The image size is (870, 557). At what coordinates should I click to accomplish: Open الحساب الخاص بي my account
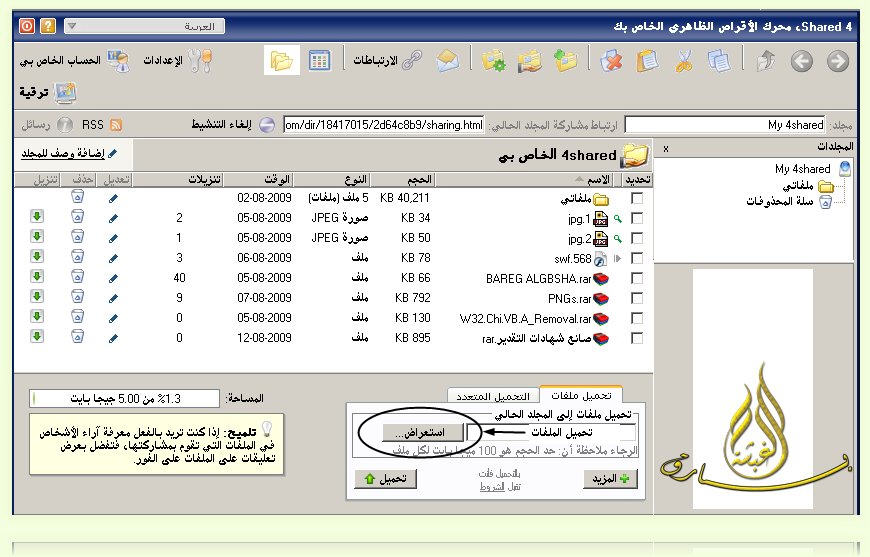pyautogui.click(x=75, y=60)
